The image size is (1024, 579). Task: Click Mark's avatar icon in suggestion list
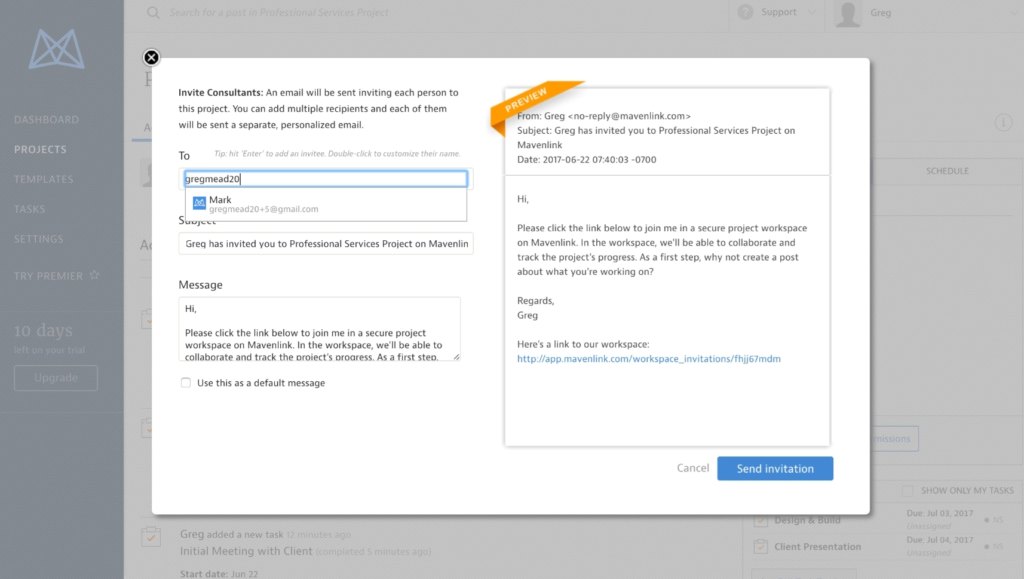click(199, 203)
